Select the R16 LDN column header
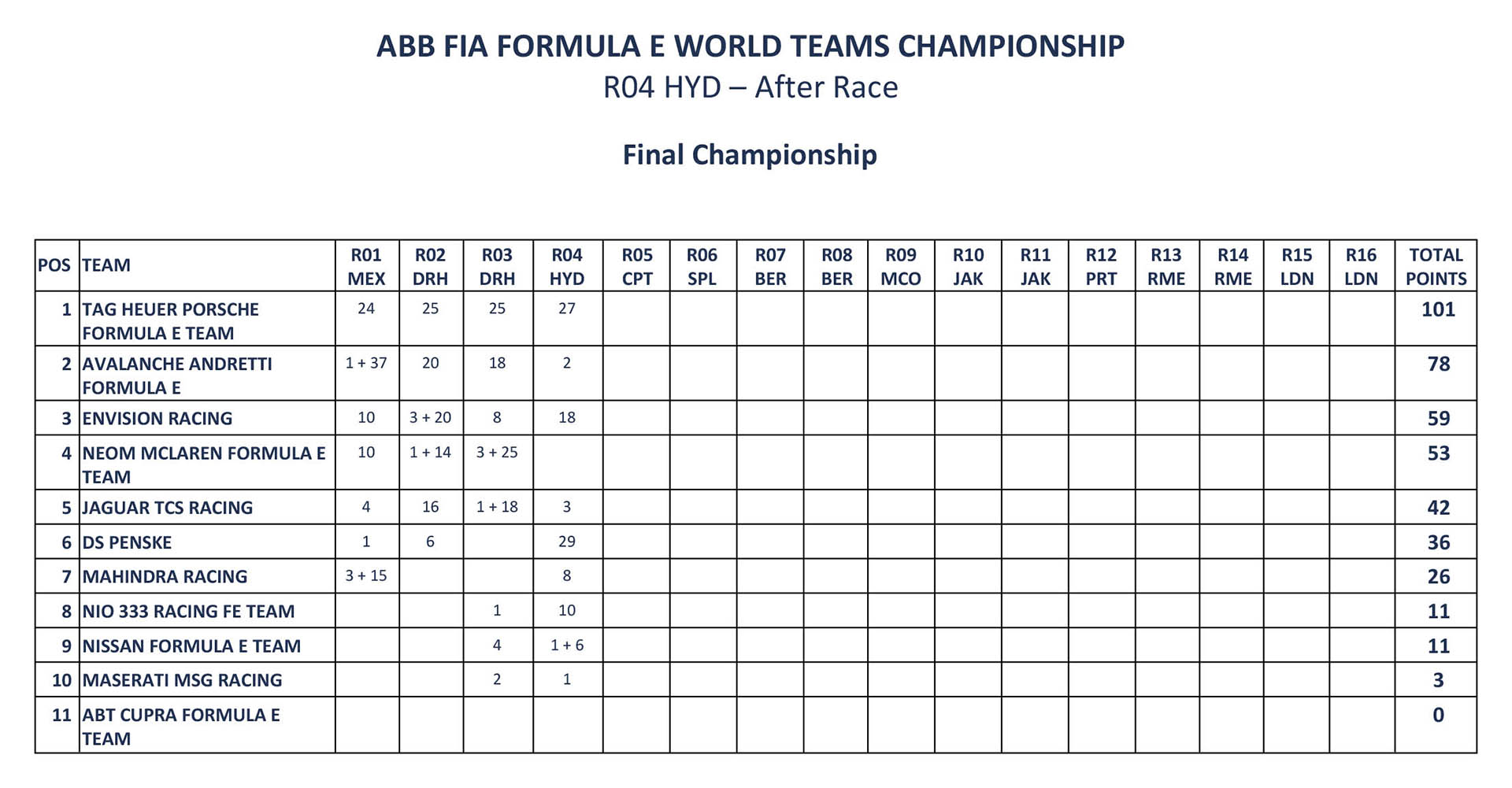 [x=1361, y=266]
